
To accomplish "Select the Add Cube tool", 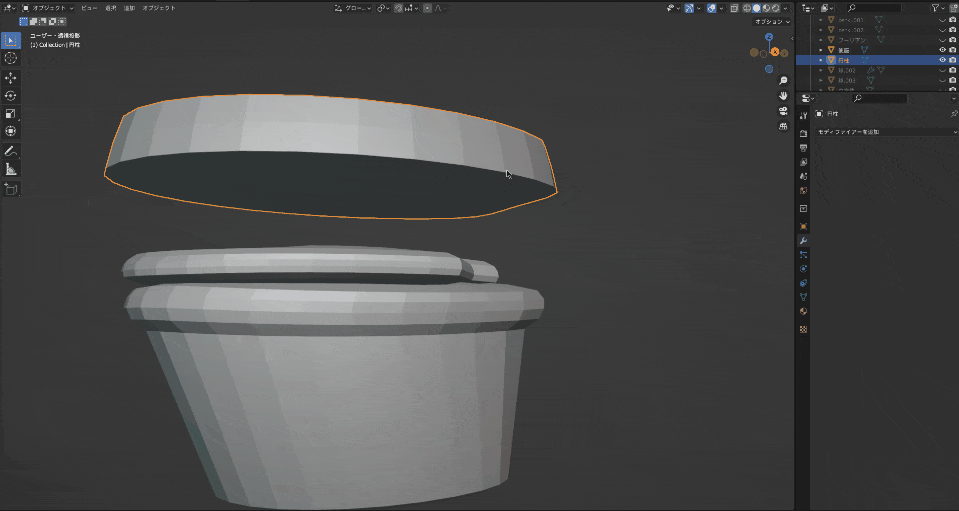I will pos(10,189).
